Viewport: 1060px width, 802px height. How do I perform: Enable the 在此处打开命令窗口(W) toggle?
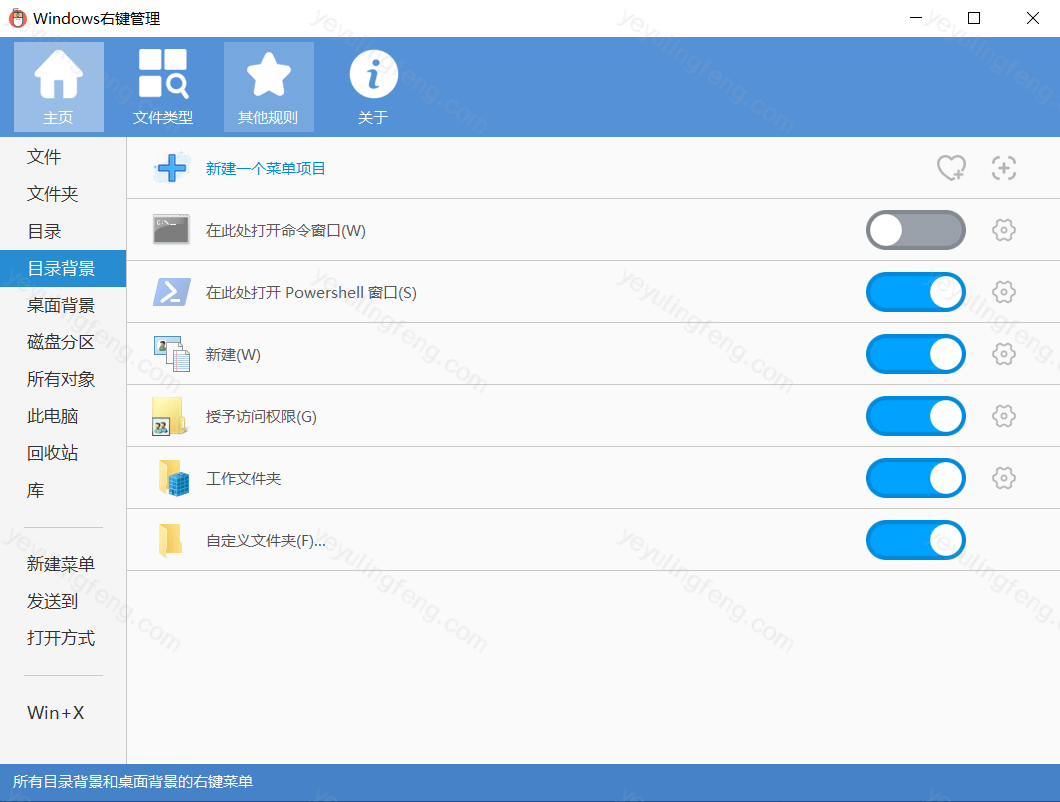[x=915, y=230]
